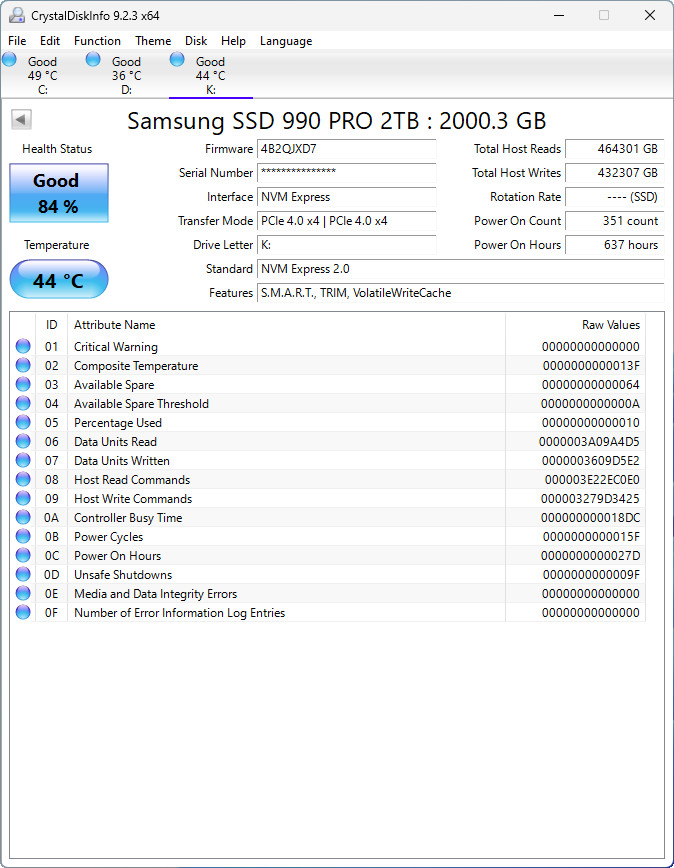
Task: Open the Theme menu
Action: (153, 41)
